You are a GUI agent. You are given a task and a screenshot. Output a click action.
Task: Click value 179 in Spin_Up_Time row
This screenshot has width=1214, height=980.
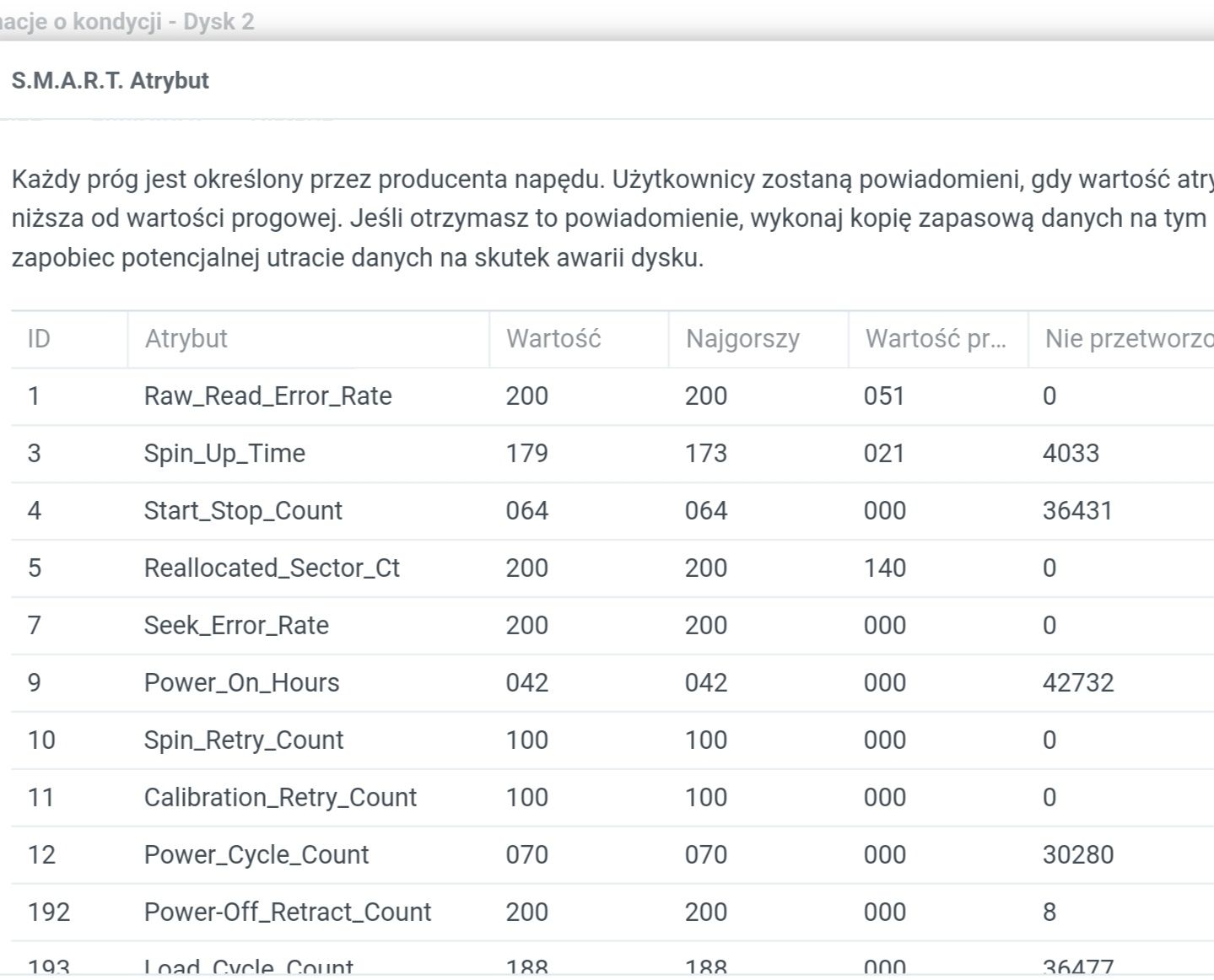(526, 454)
